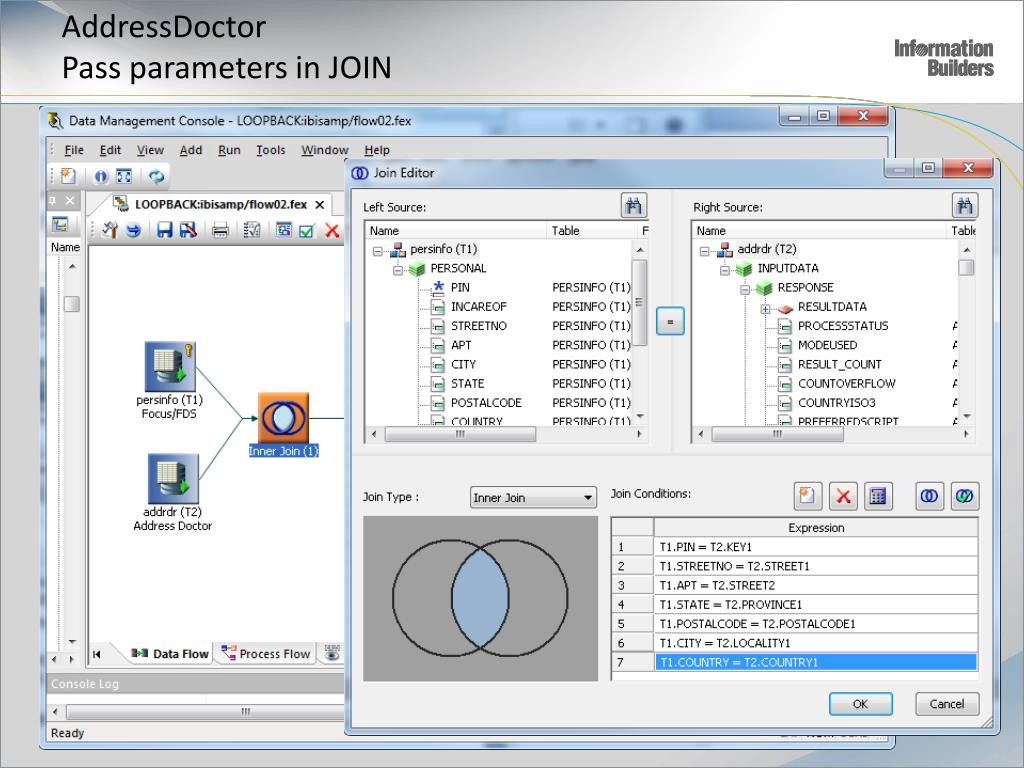This screenshot has height=768, width=1024.
Task: Open the Edit menu
Action: (x=110, y=150)
